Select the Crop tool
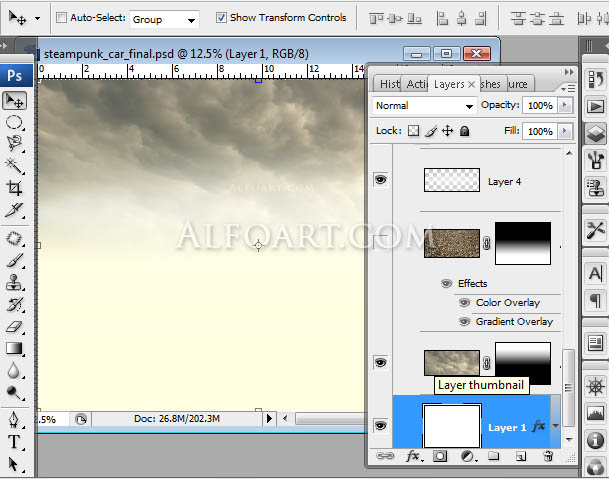This screenshot has width=609, height=479. [14, 188]
